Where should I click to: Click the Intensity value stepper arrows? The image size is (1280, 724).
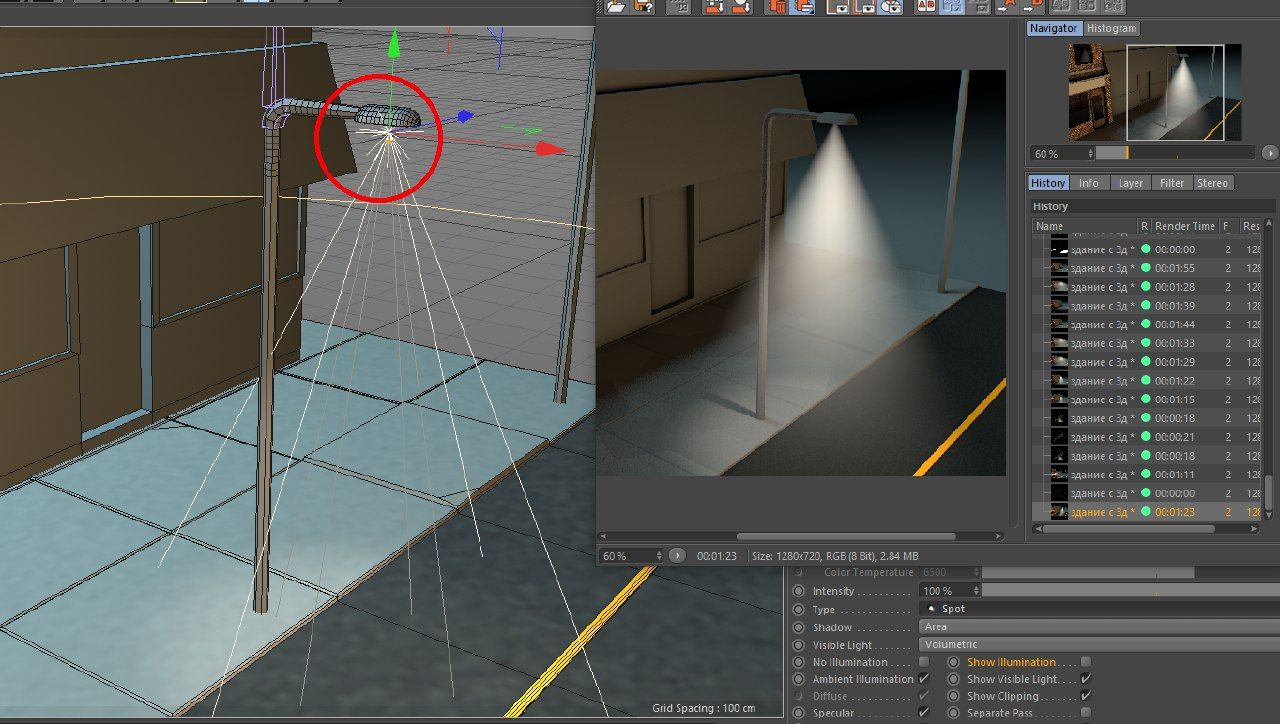975,591
